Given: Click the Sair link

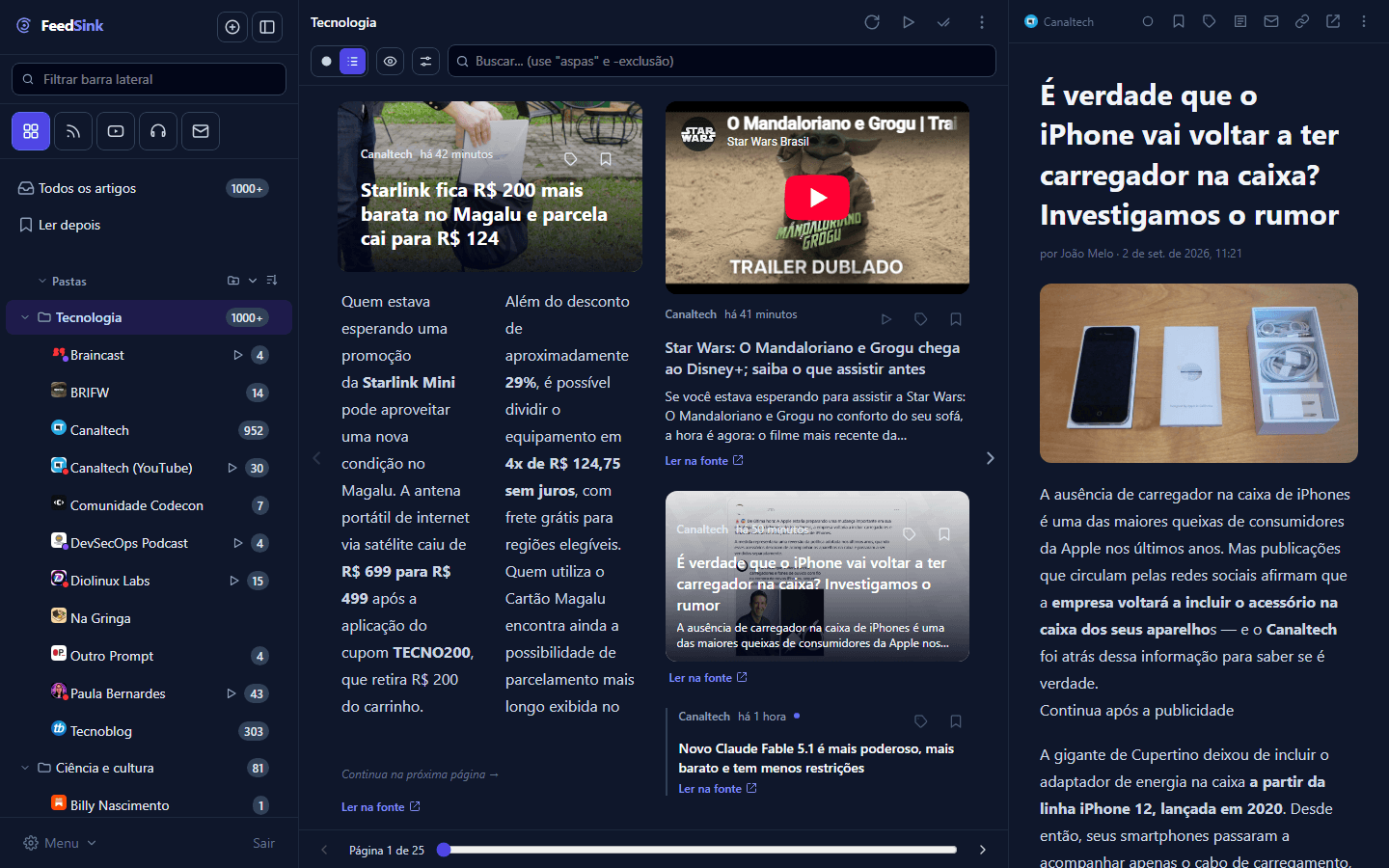Looking at the screenshot, I should click(x=263, y=843).
